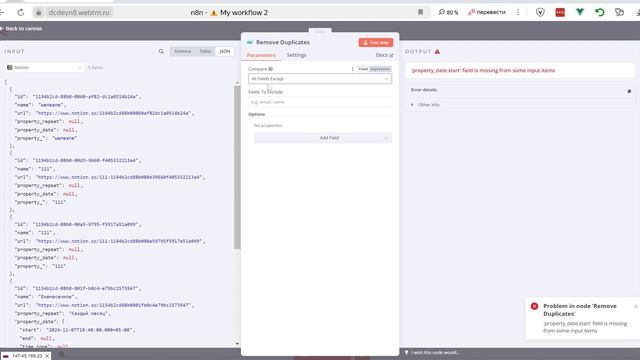Image resolution: width=640 pixels, height=360 pixels.
Task: Click the input panel vertical scrollbar
Action: [x=237, y=167]
